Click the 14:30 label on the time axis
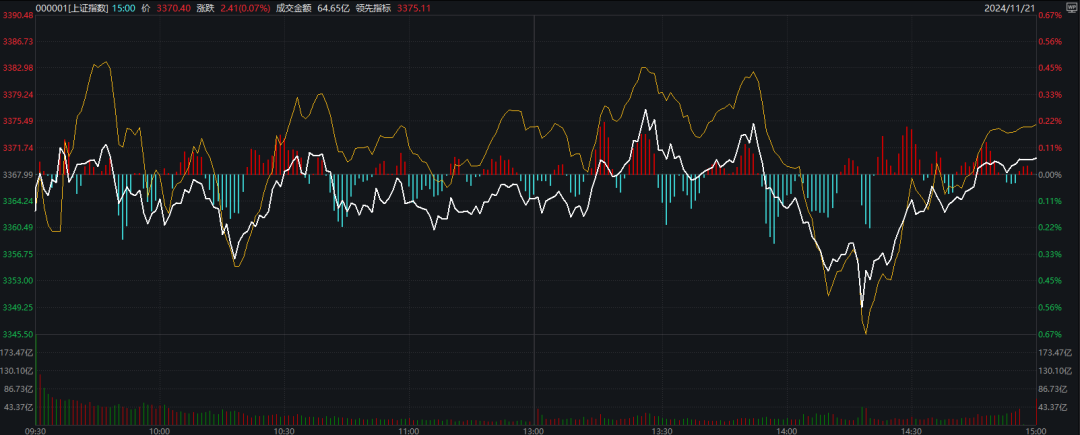1080x435 pixels. point(910,429)
